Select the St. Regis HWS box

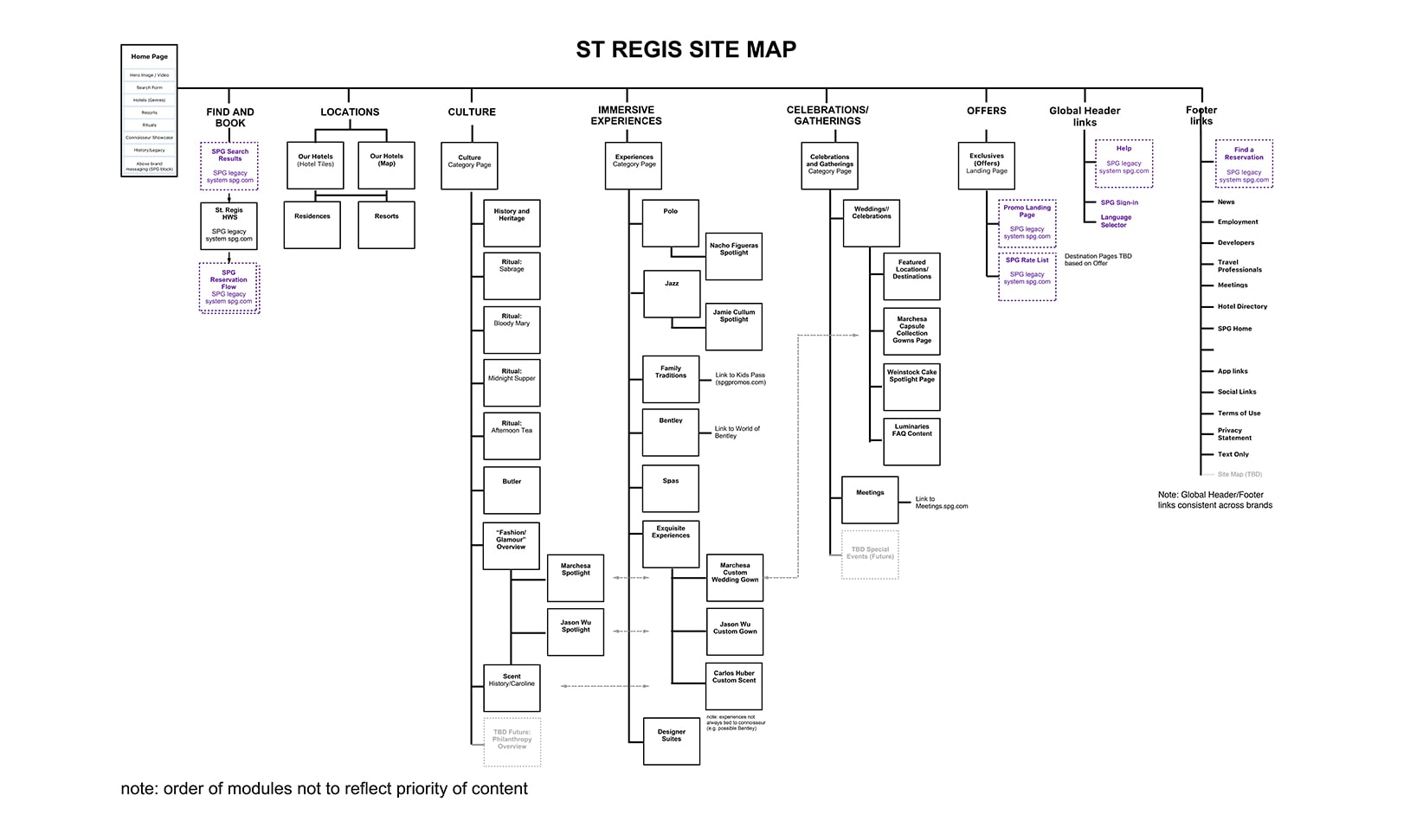click(x=229, y=225)
